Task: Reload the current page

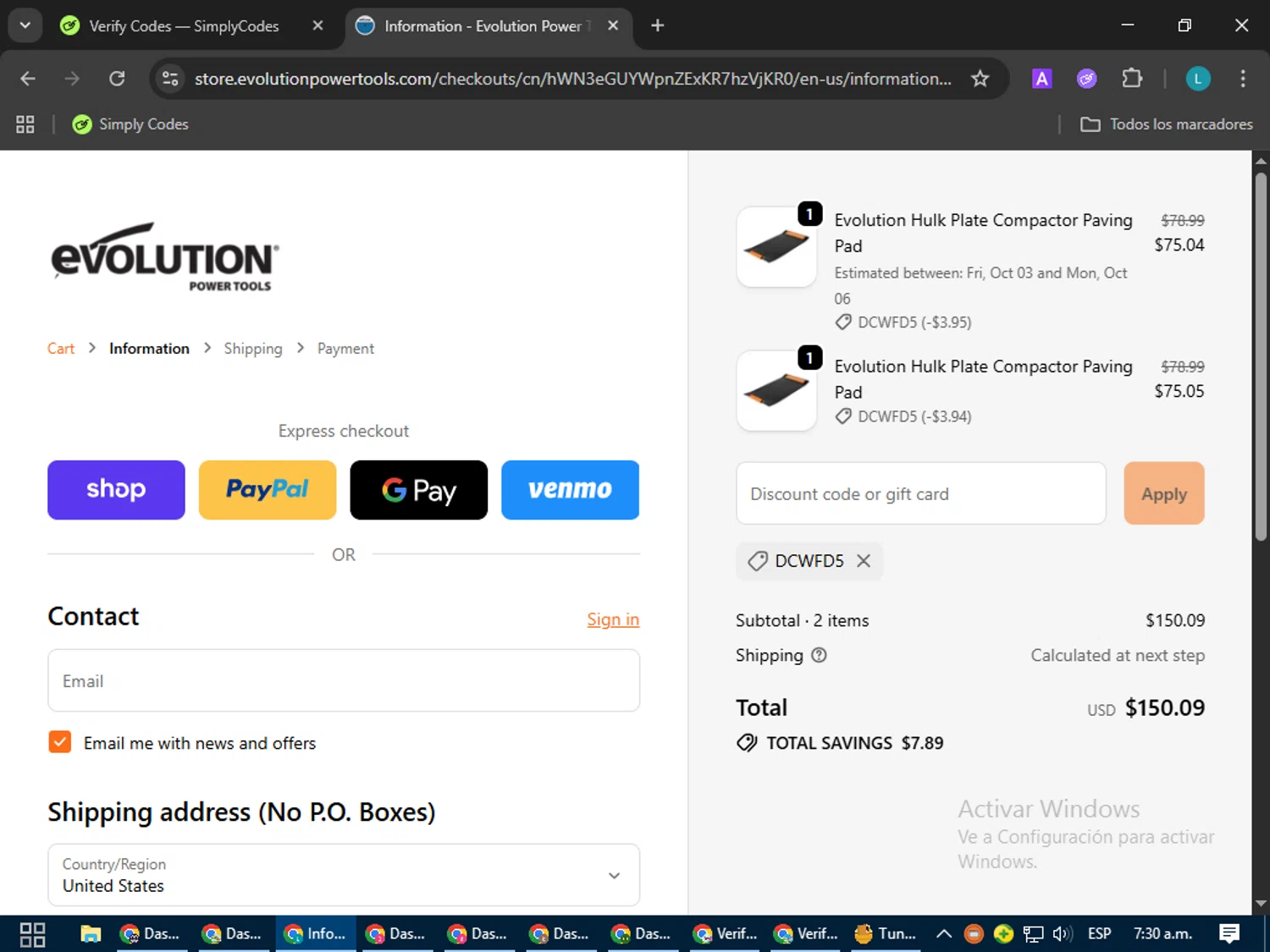Action: click(x=117, y=79)
